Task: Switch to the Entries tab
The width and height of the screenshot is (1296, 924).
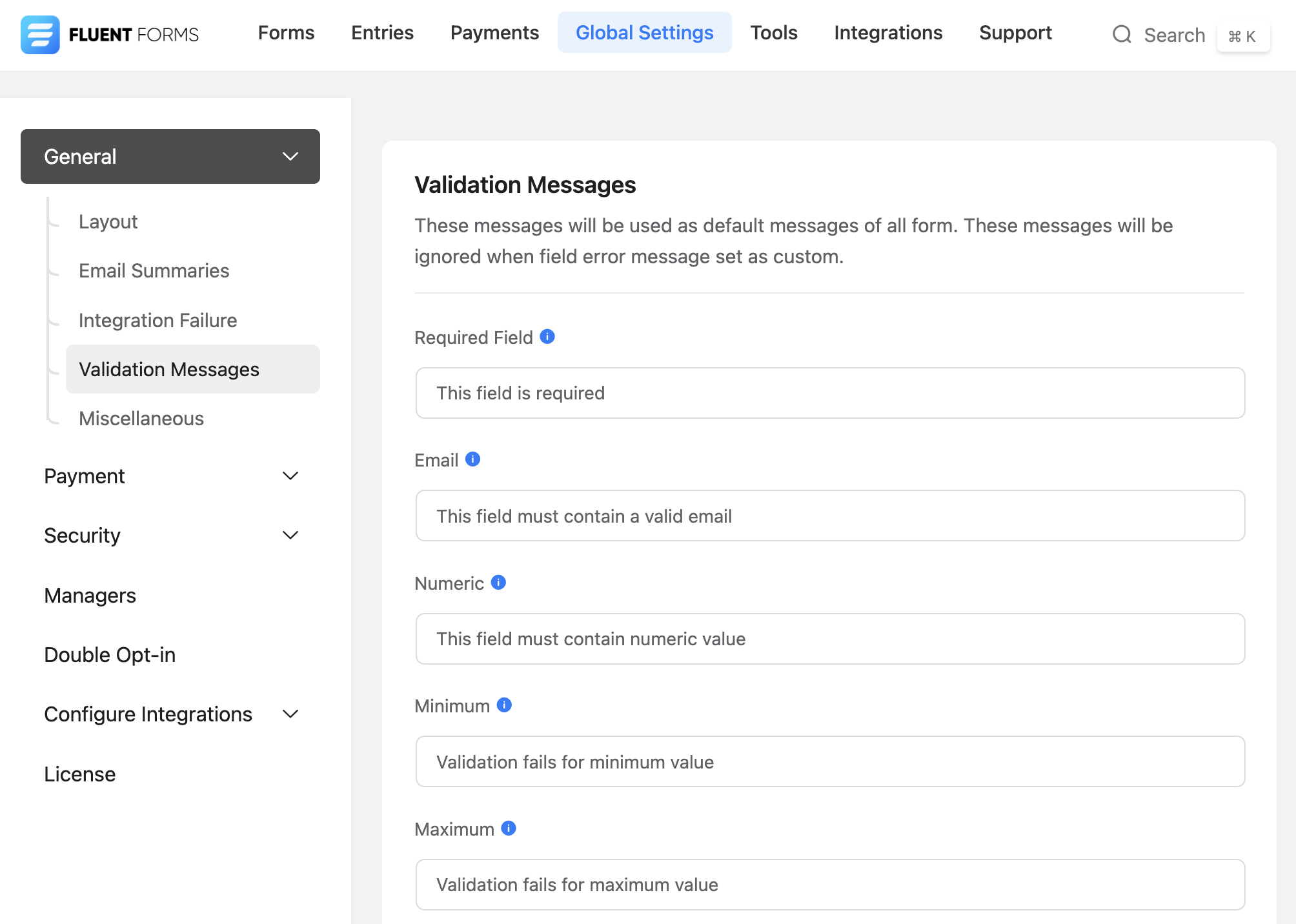Action: pos(382,33)
